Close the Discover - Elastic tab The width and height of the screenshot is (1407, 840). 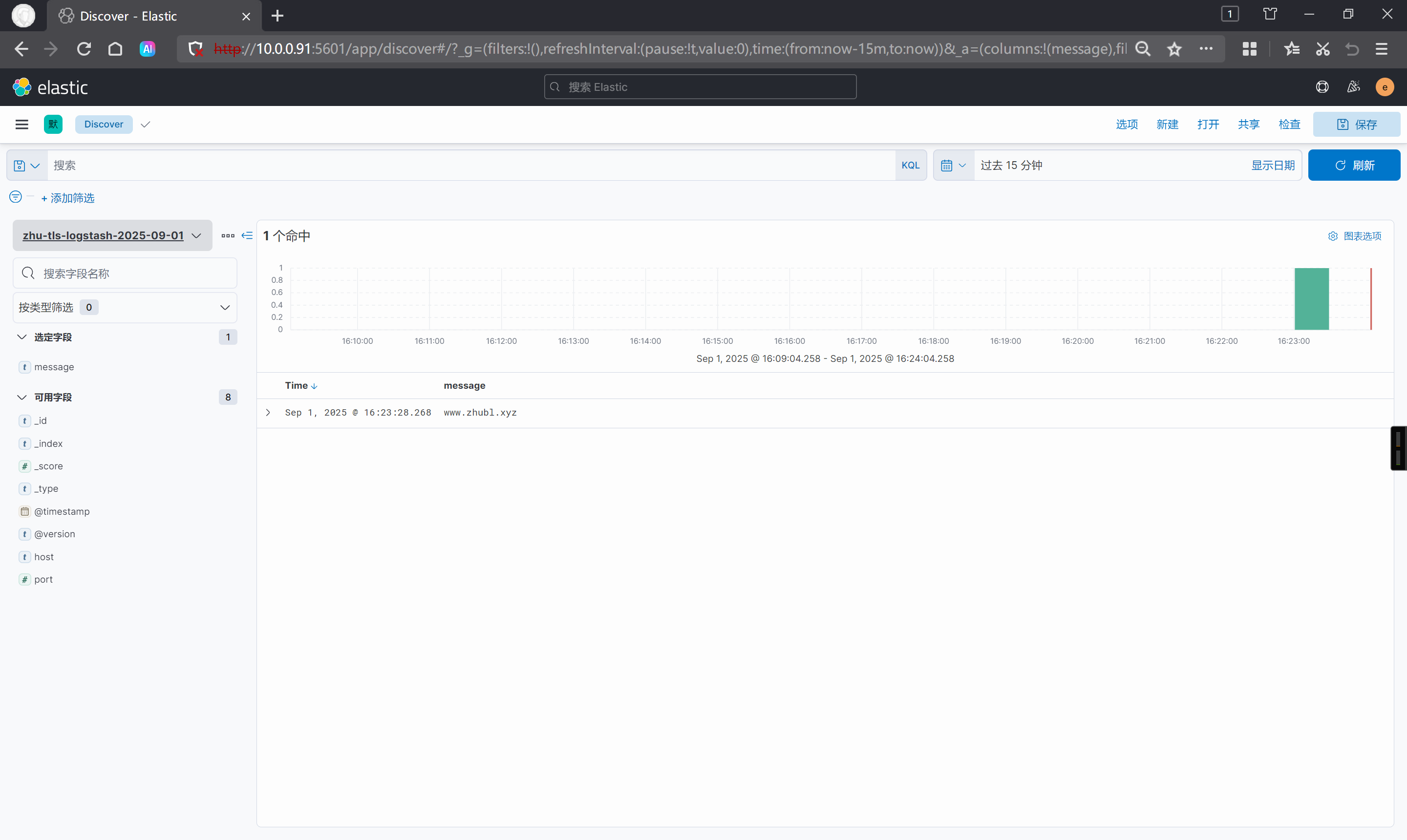click(x=246, y=17)
